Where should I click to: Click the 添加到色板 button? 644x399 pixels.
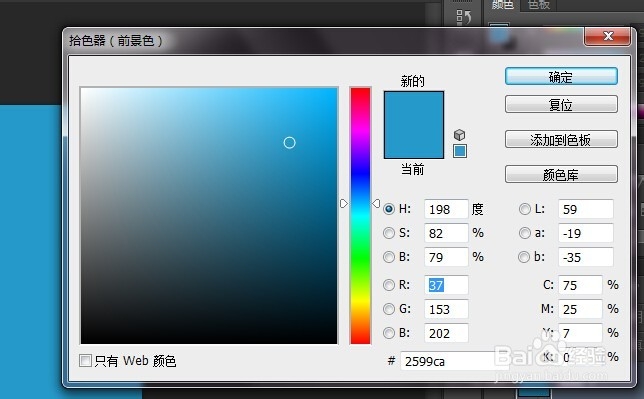(561, 139)
